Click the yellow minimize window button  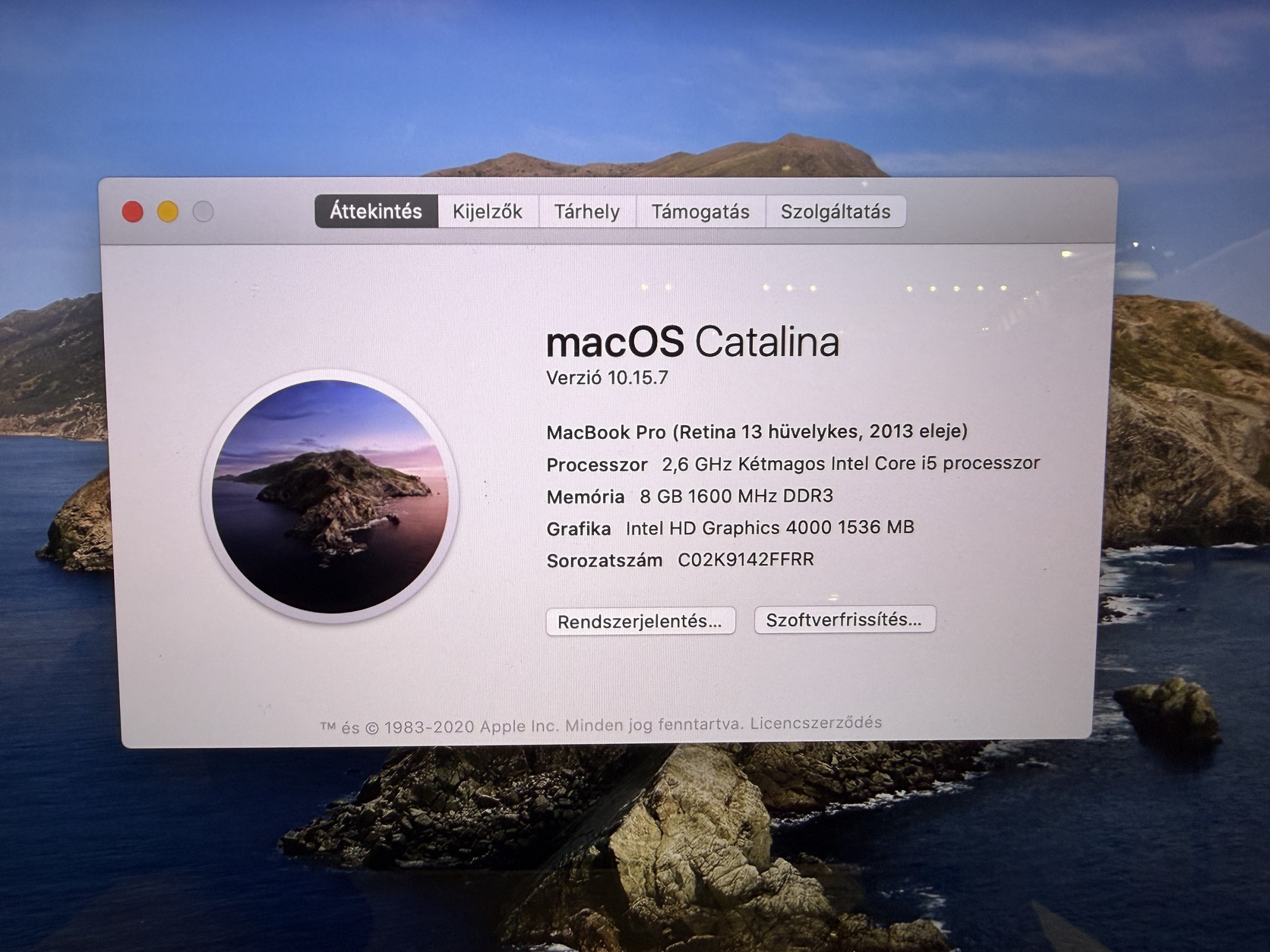168,212
